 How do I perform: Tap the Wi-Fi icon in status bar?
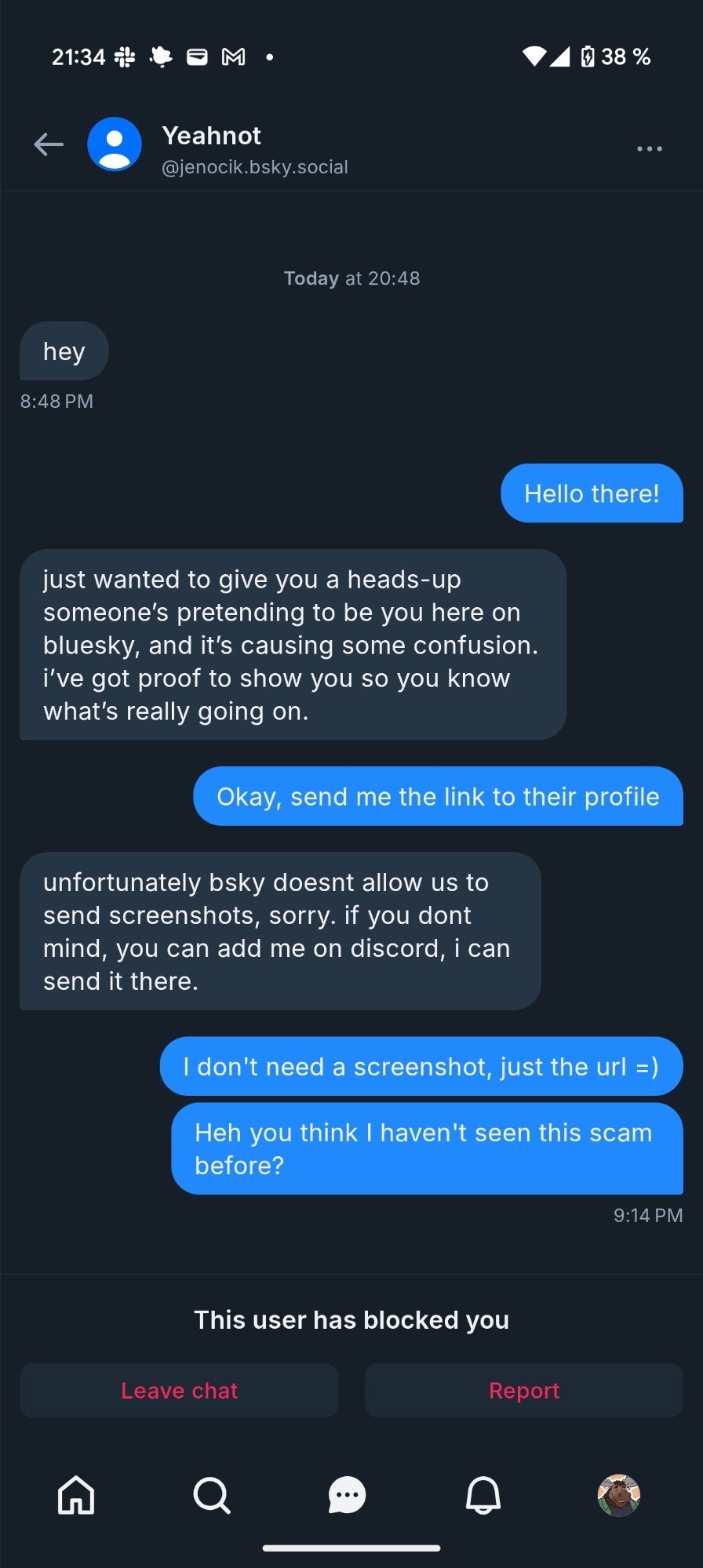point(534,56)
